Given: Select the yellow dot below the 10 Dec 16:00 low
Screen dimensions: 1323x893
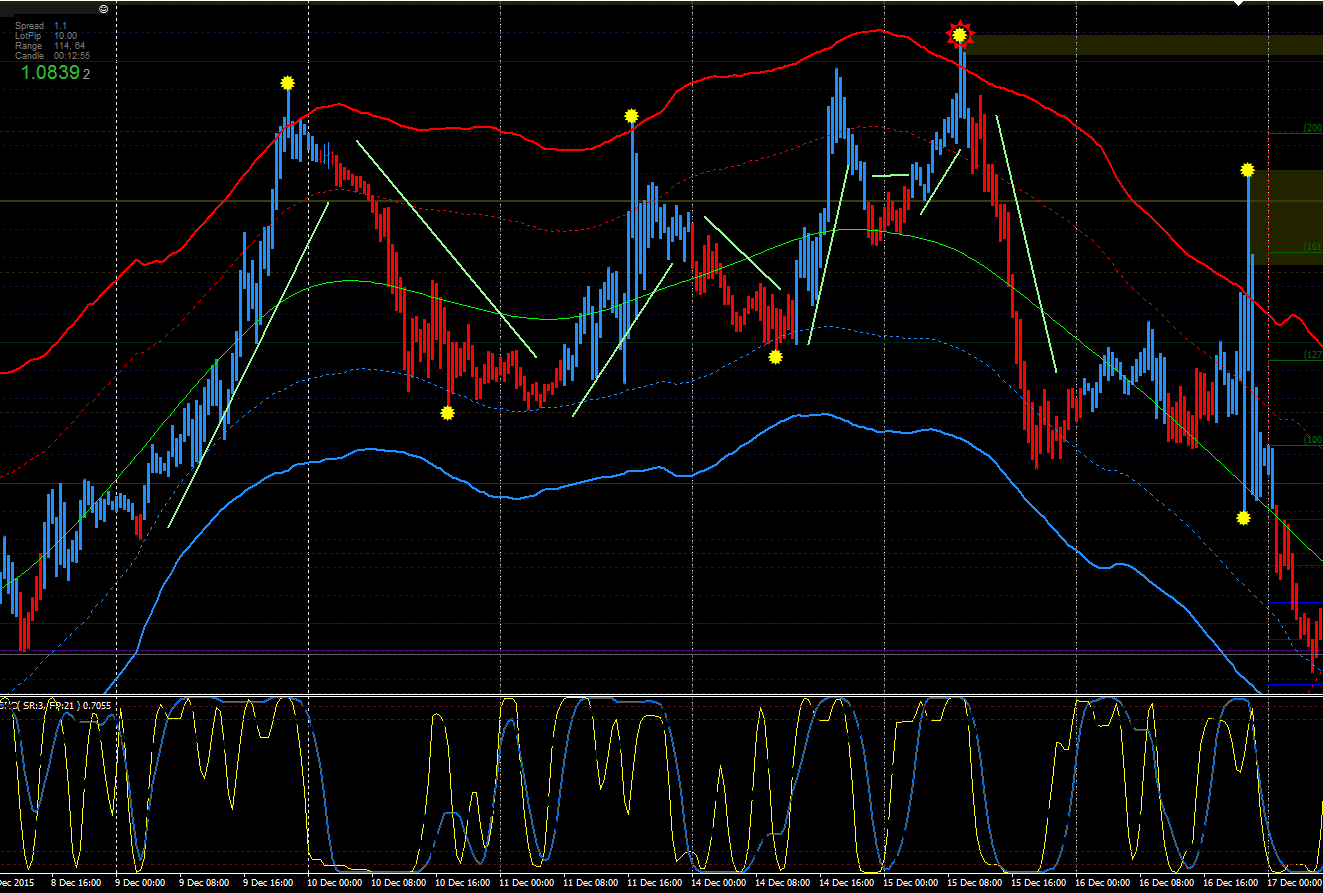Looking at the screenshot, I should pyautogui.click(x=448, y=412).
